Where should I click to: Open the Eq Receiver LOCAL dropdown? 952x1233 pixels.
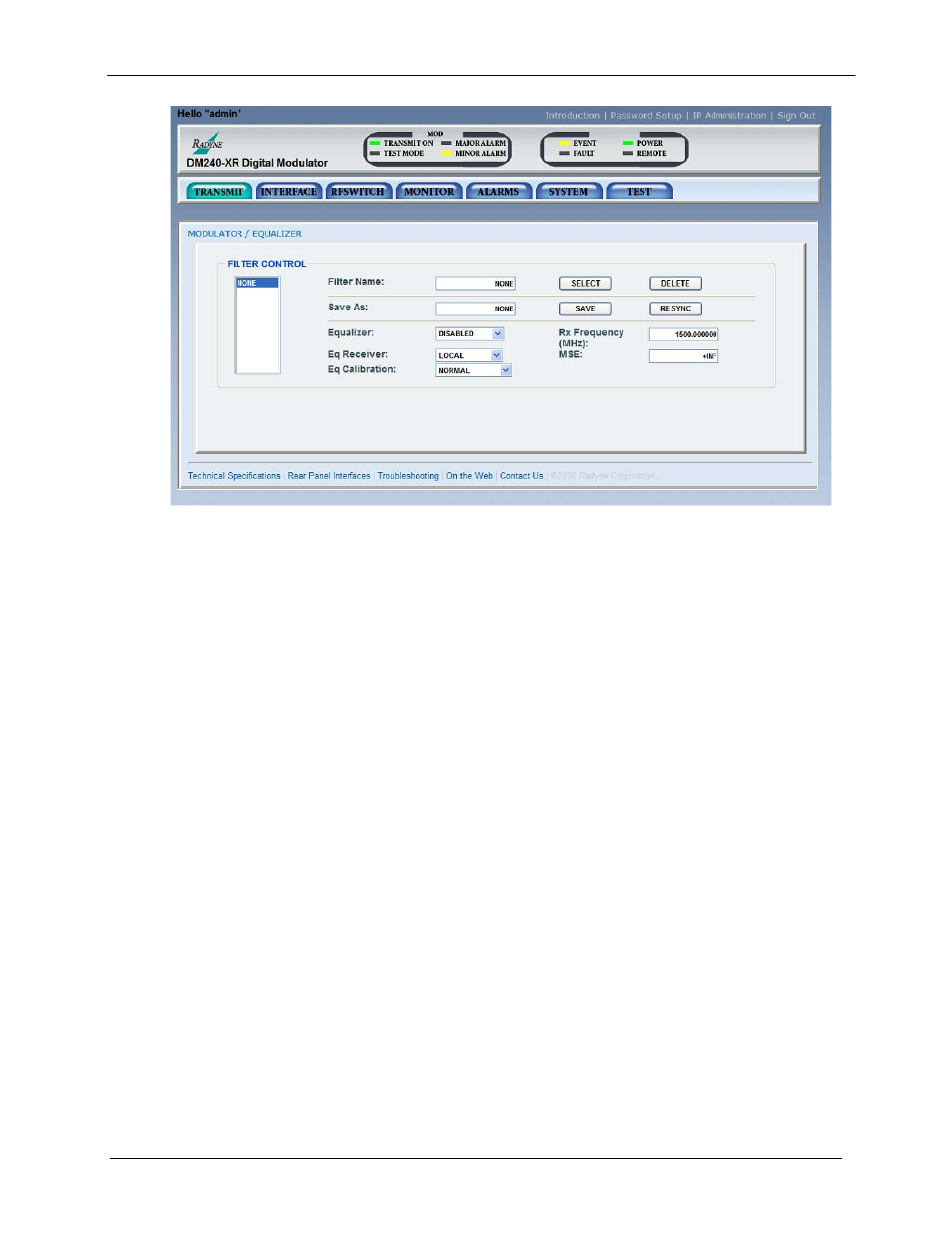point(469,355)
